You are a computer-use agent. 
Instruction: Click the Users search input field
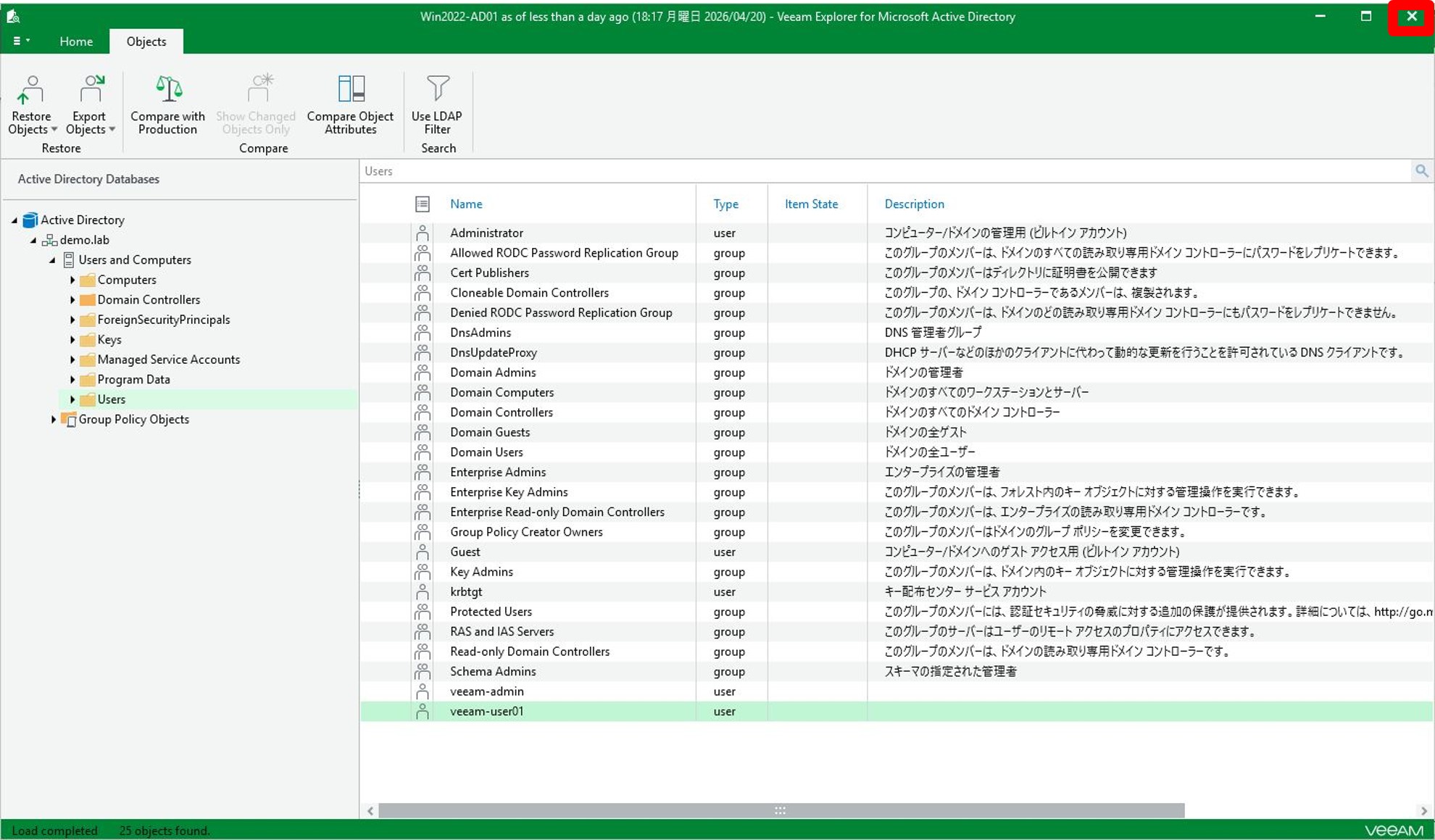(886, 171)
